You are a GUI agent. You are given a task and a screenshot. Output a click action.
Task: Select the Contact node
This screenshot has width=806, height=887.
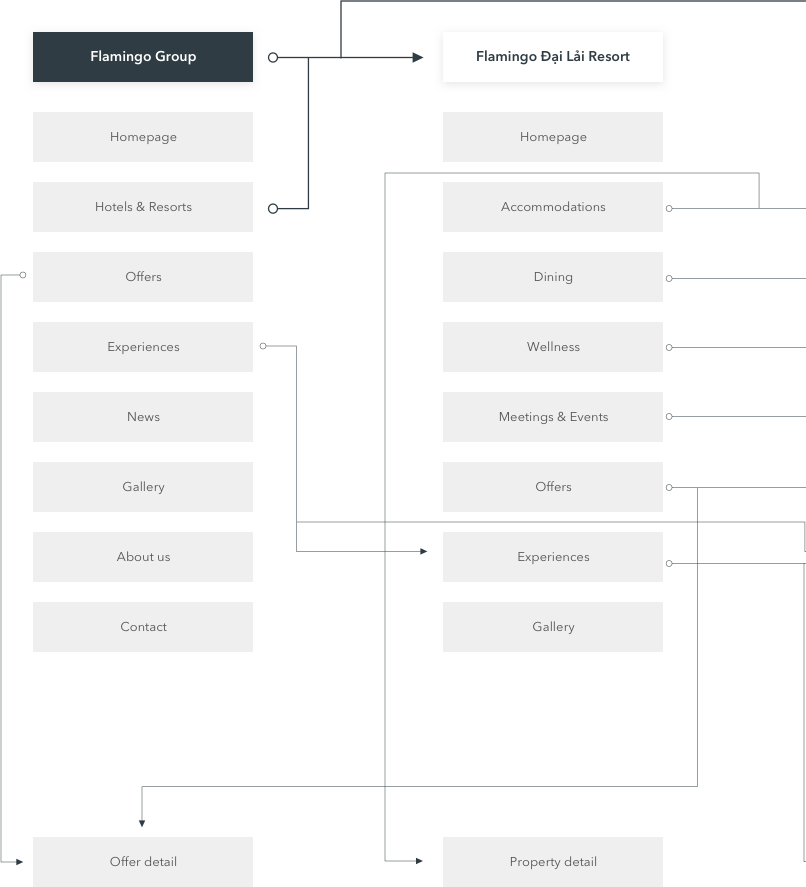(143, 627)
